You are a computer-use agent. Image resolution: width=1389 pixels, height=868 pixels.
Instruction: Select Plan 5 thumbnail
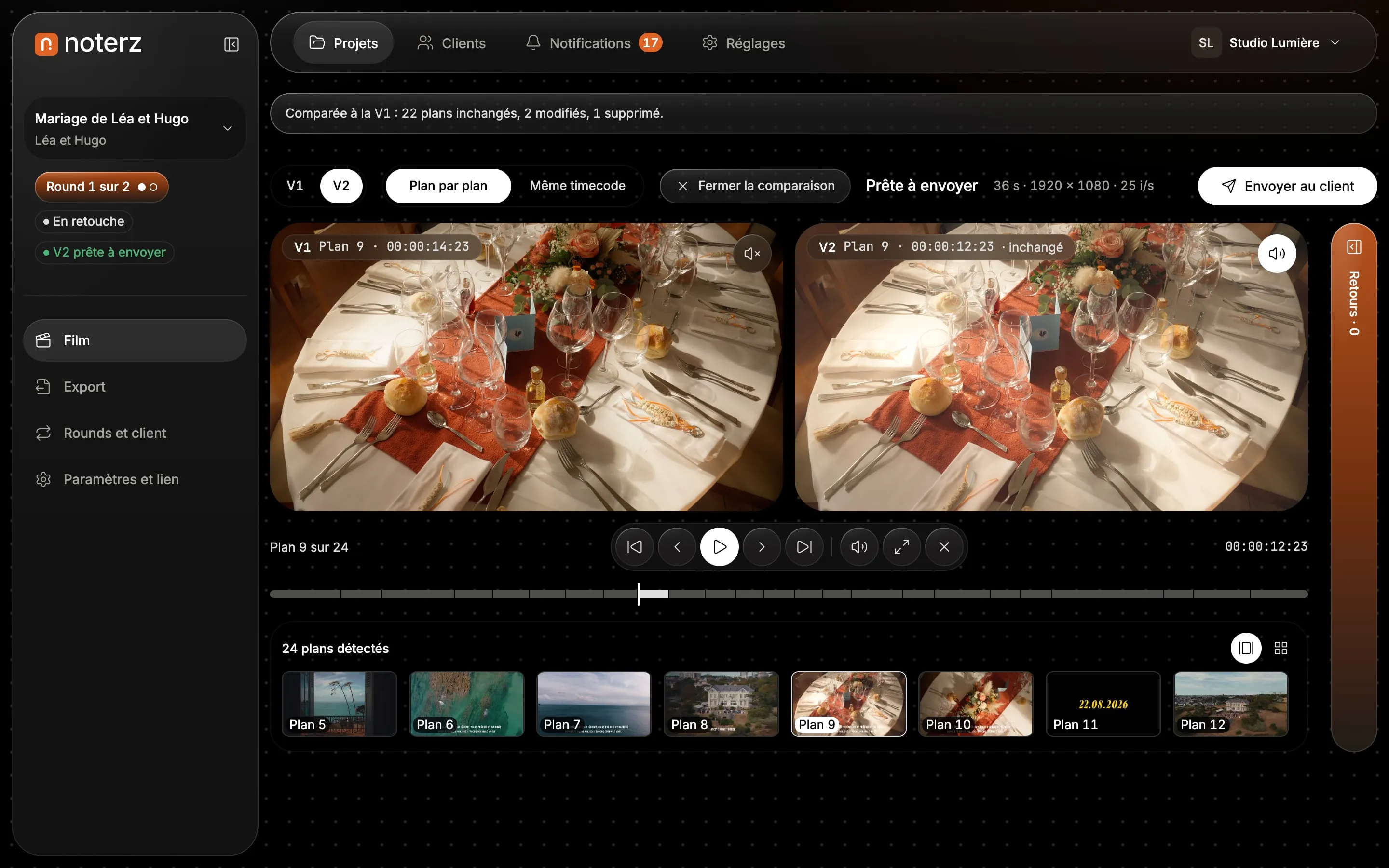[x=339, y=704]
